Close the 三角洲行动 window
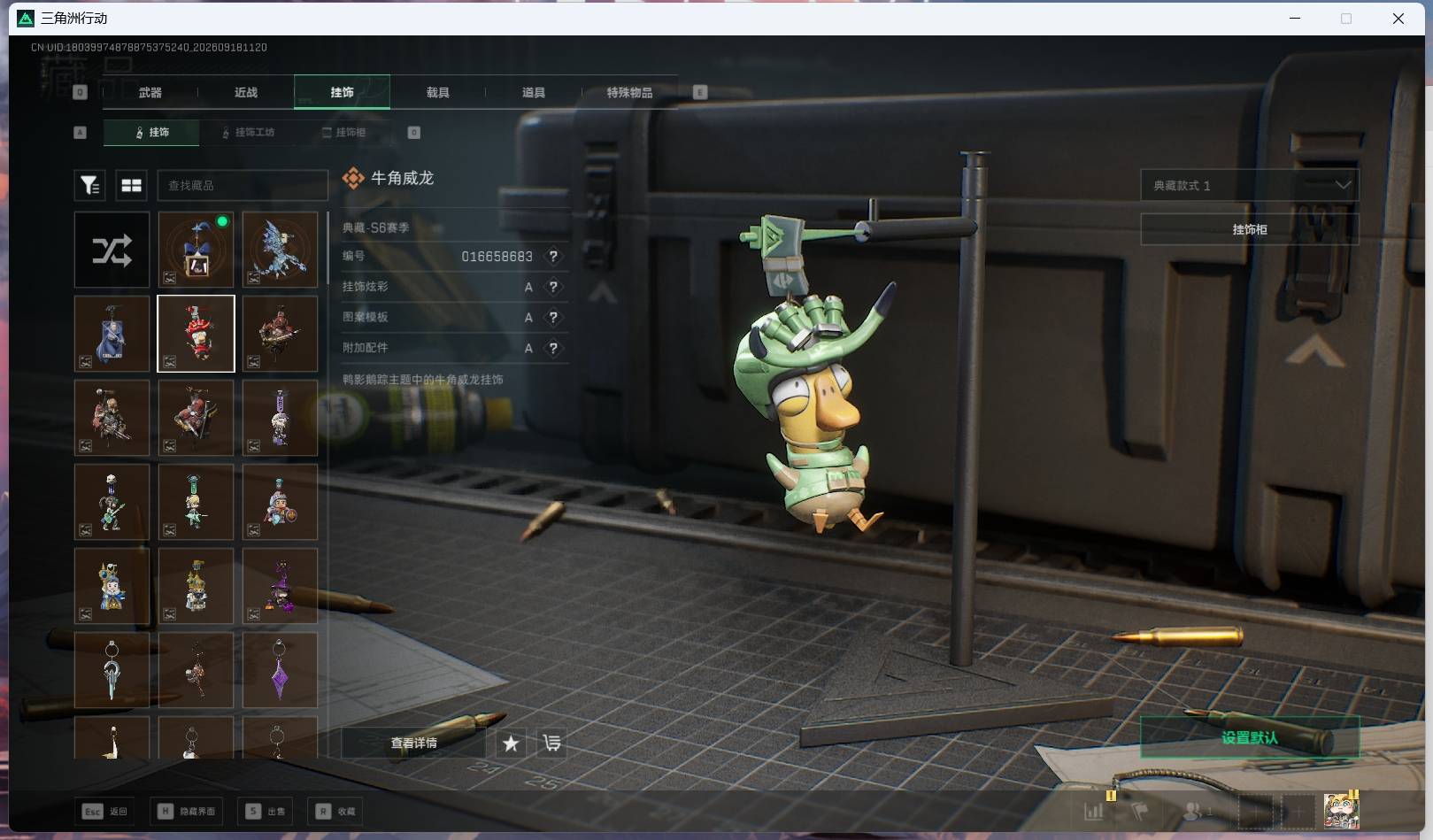The height and width of the screenshot is (840, 1433). pos(1398,19)
